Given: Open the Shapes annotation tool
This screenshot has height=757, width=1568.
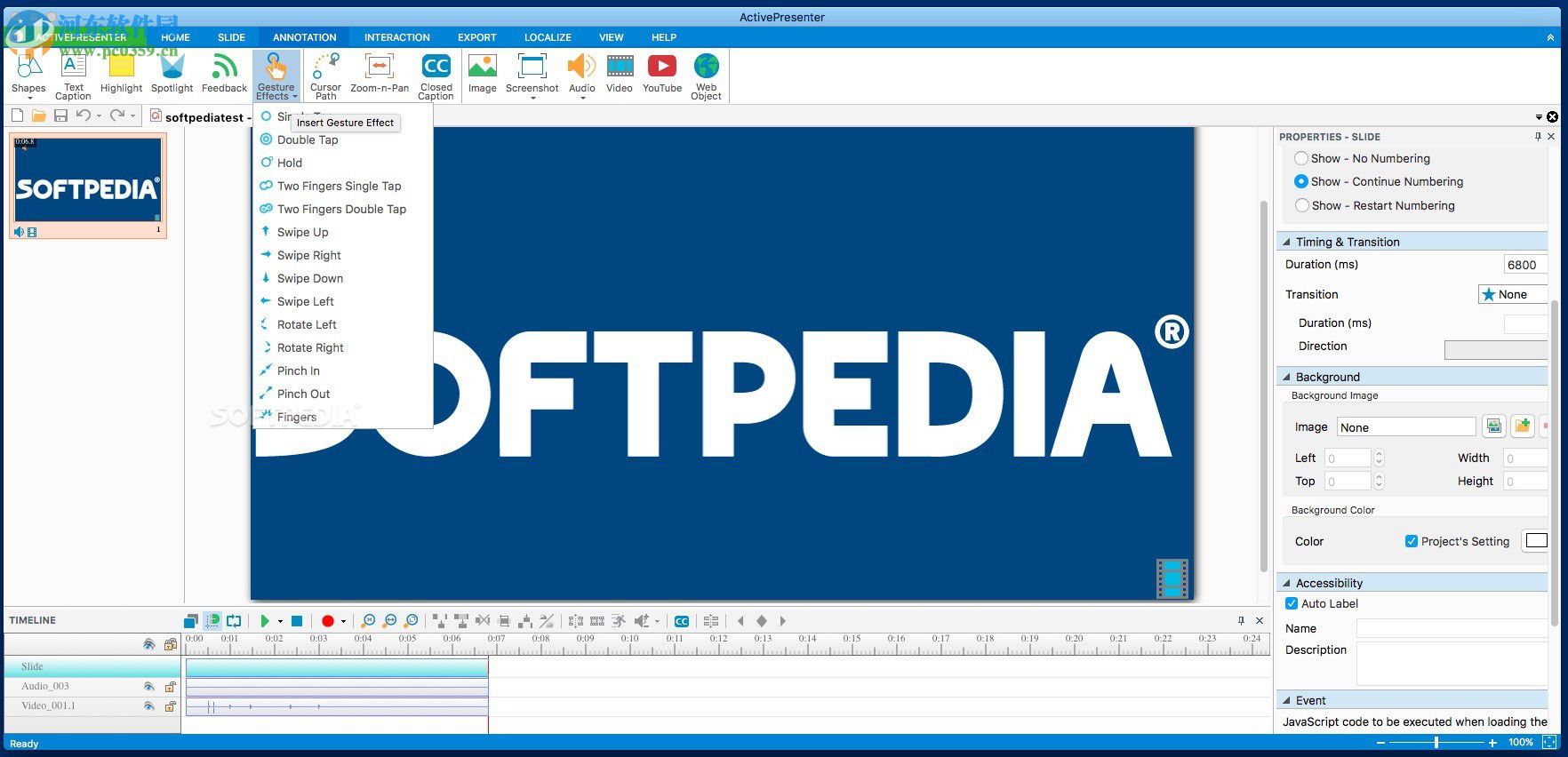Looking at the screenshot, I should 28,75.
